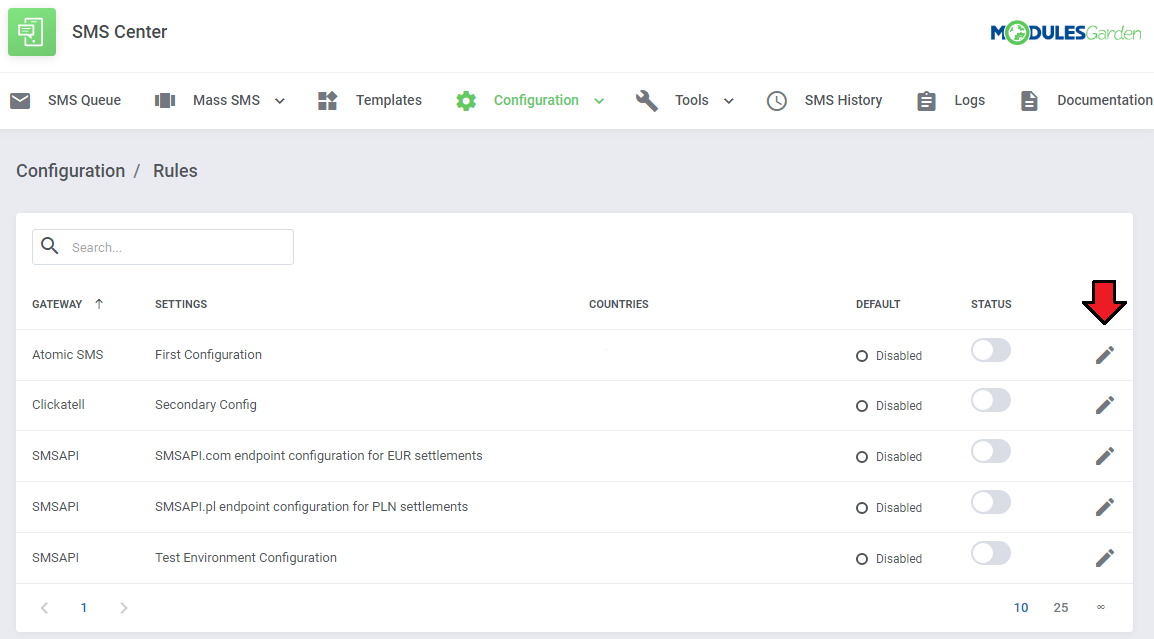Toggle status for SMSAPI EUR settlements rule
Screen dimensions: 1154x639
click(x=991, y=451)
